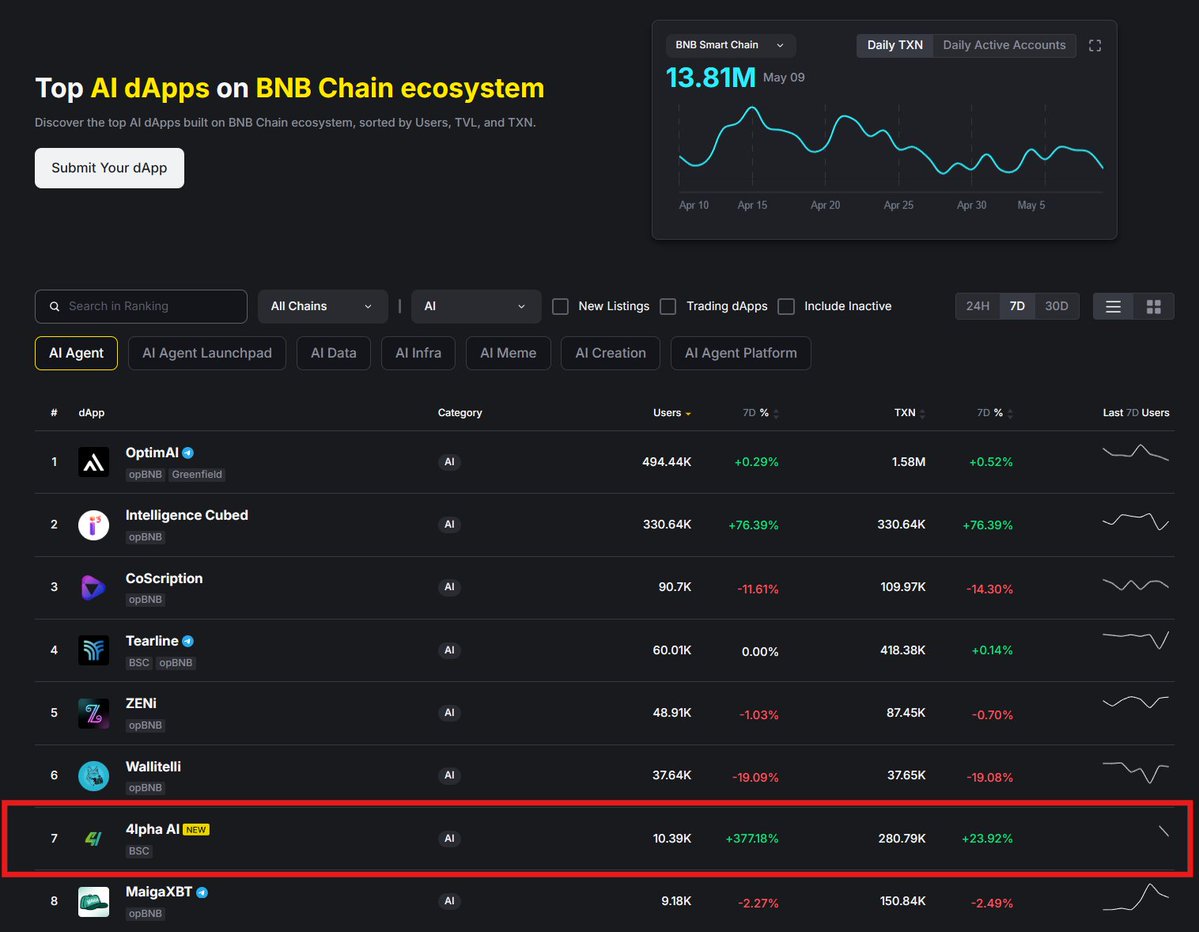Click Submit Your dApp button
The image size is (1199, 932).
click(x=109, y=168)
